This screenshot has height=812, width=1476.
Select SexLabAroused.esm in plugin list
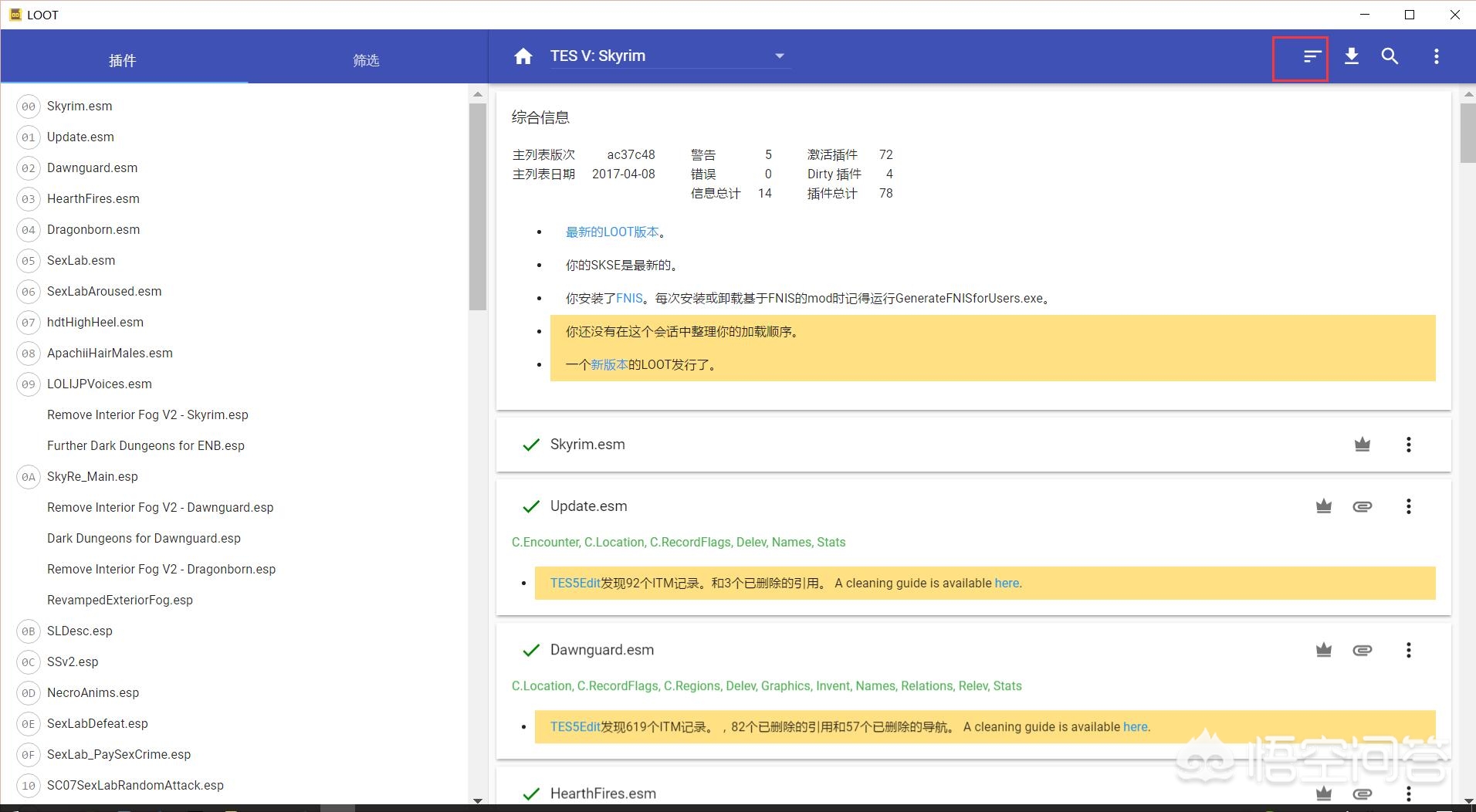[x=104, y=291]
